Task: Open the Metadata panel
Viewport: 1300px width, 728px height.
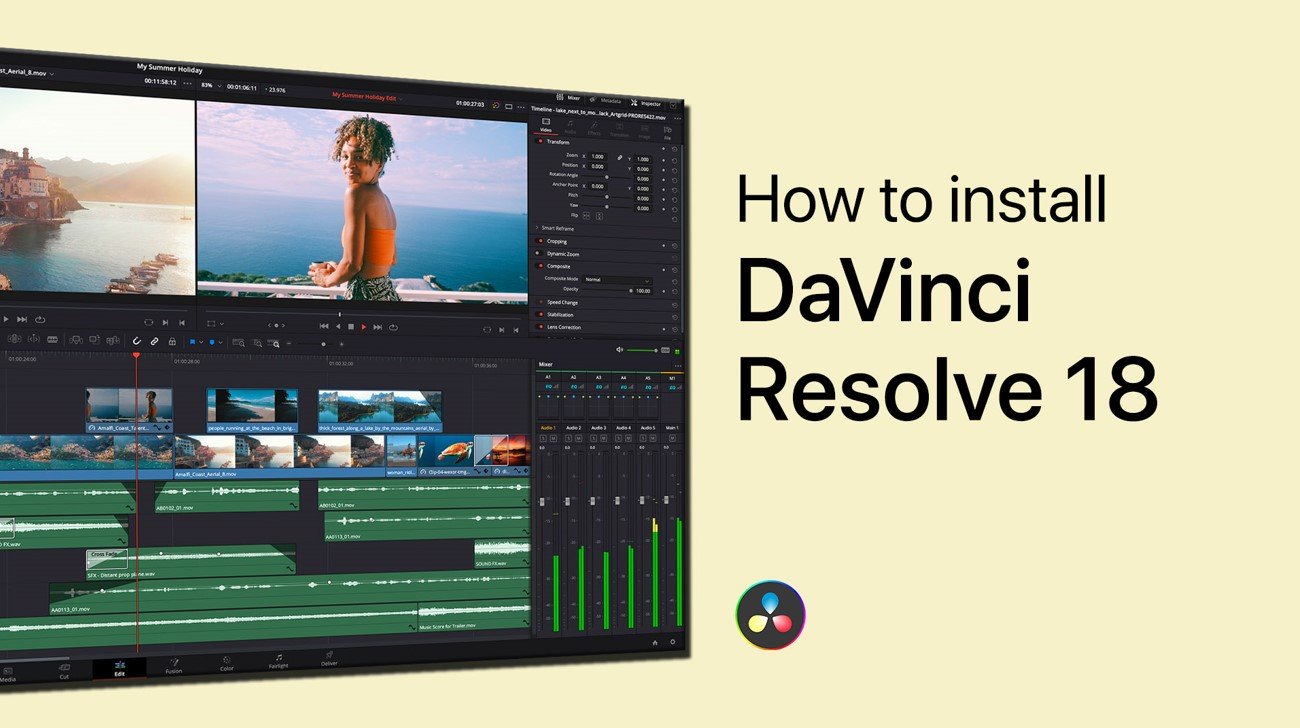Action: (612, 100)
